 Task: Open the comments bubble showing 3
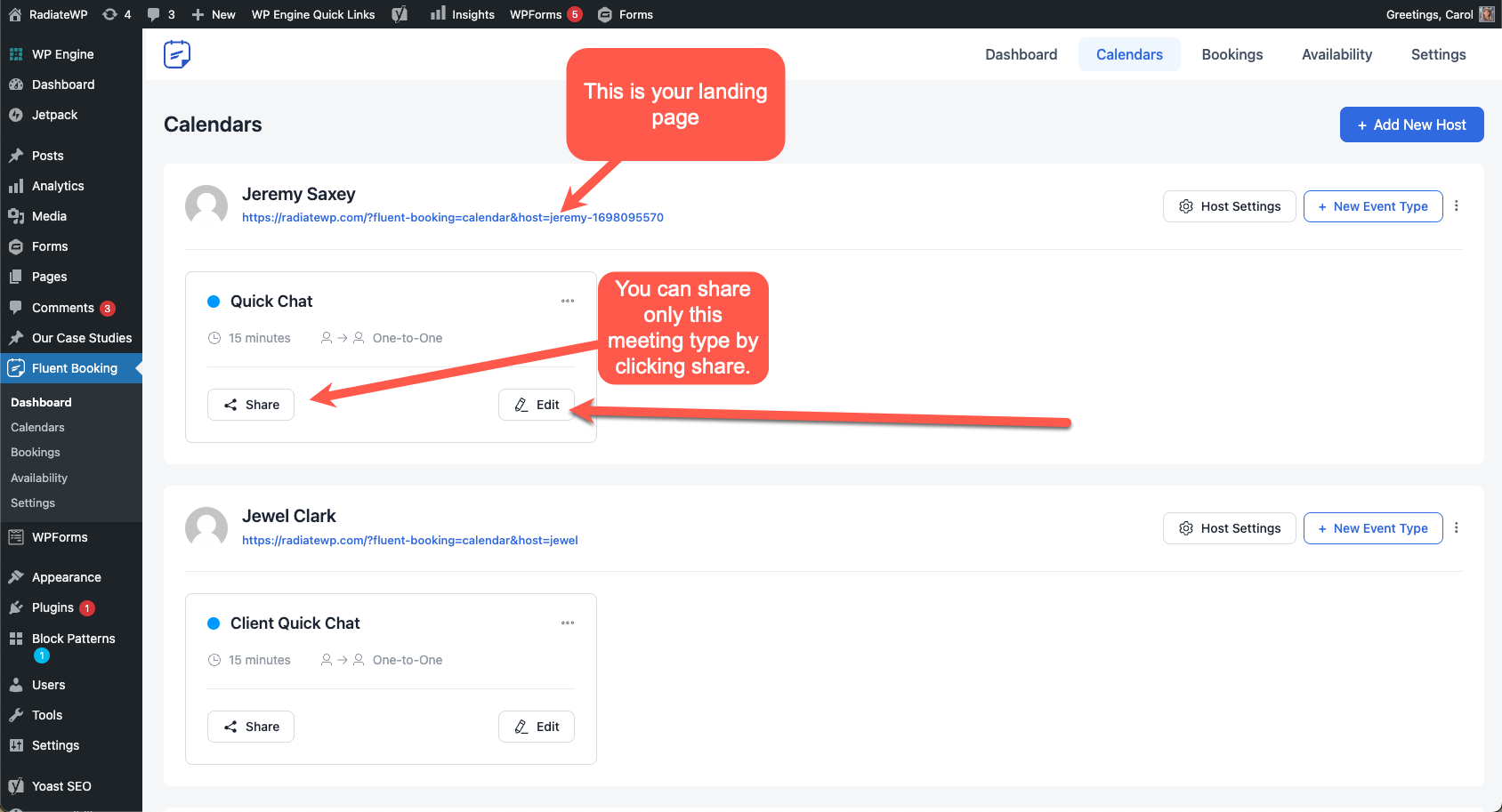[161, 14]
